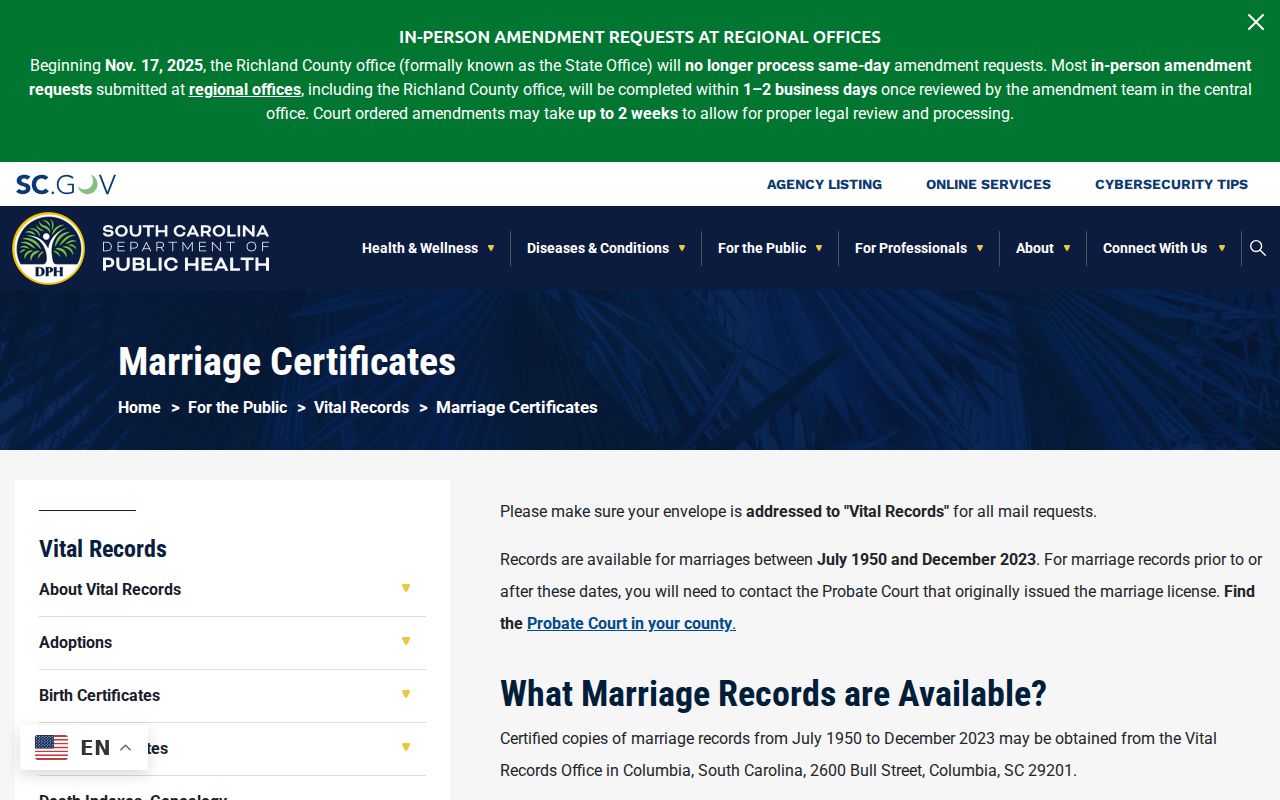
Task: Open the Probate Court in your county link
Action: 631,623
